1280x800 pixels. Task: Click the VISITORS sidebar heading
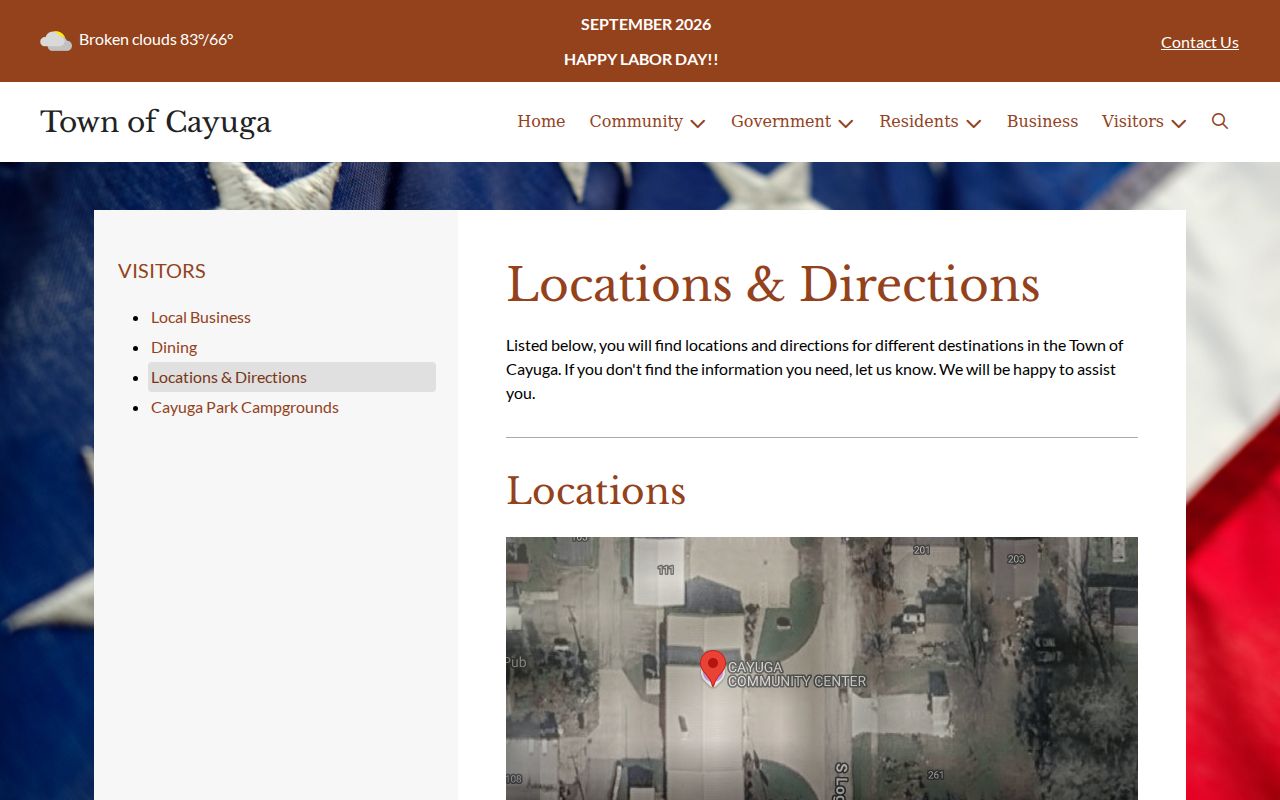pyautogui.click(x=162, y=271)
